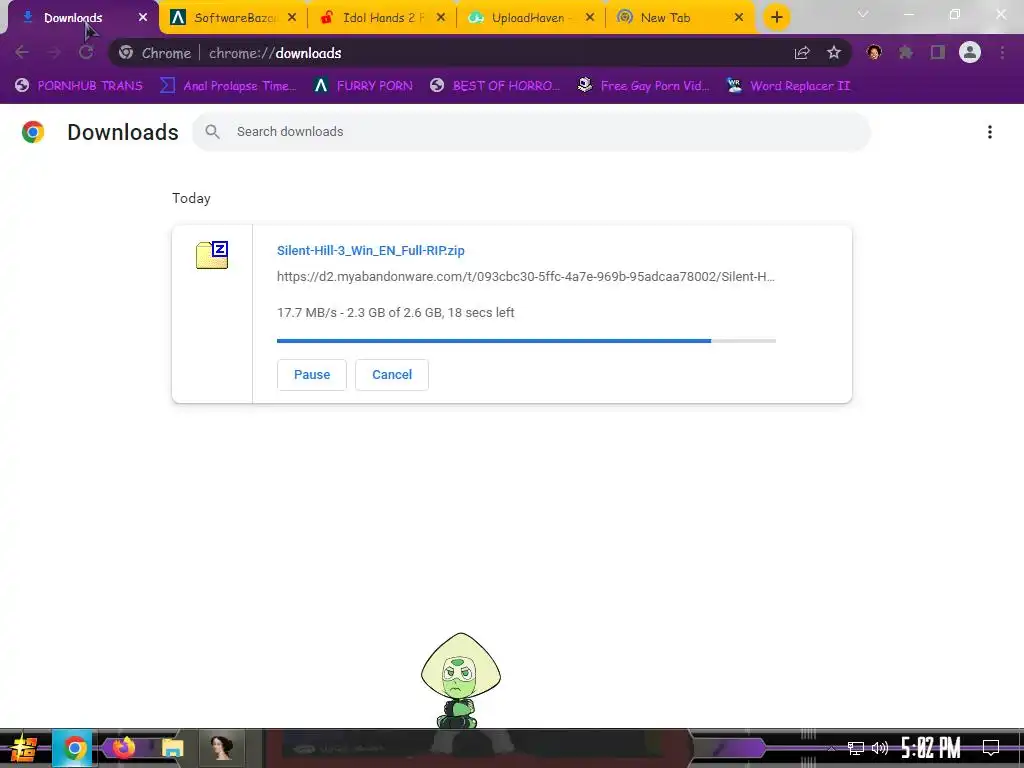Go back with the browser back arrow
This screenshot has height=768, width=1024.
pyautogui.click(x=22, y=53)
